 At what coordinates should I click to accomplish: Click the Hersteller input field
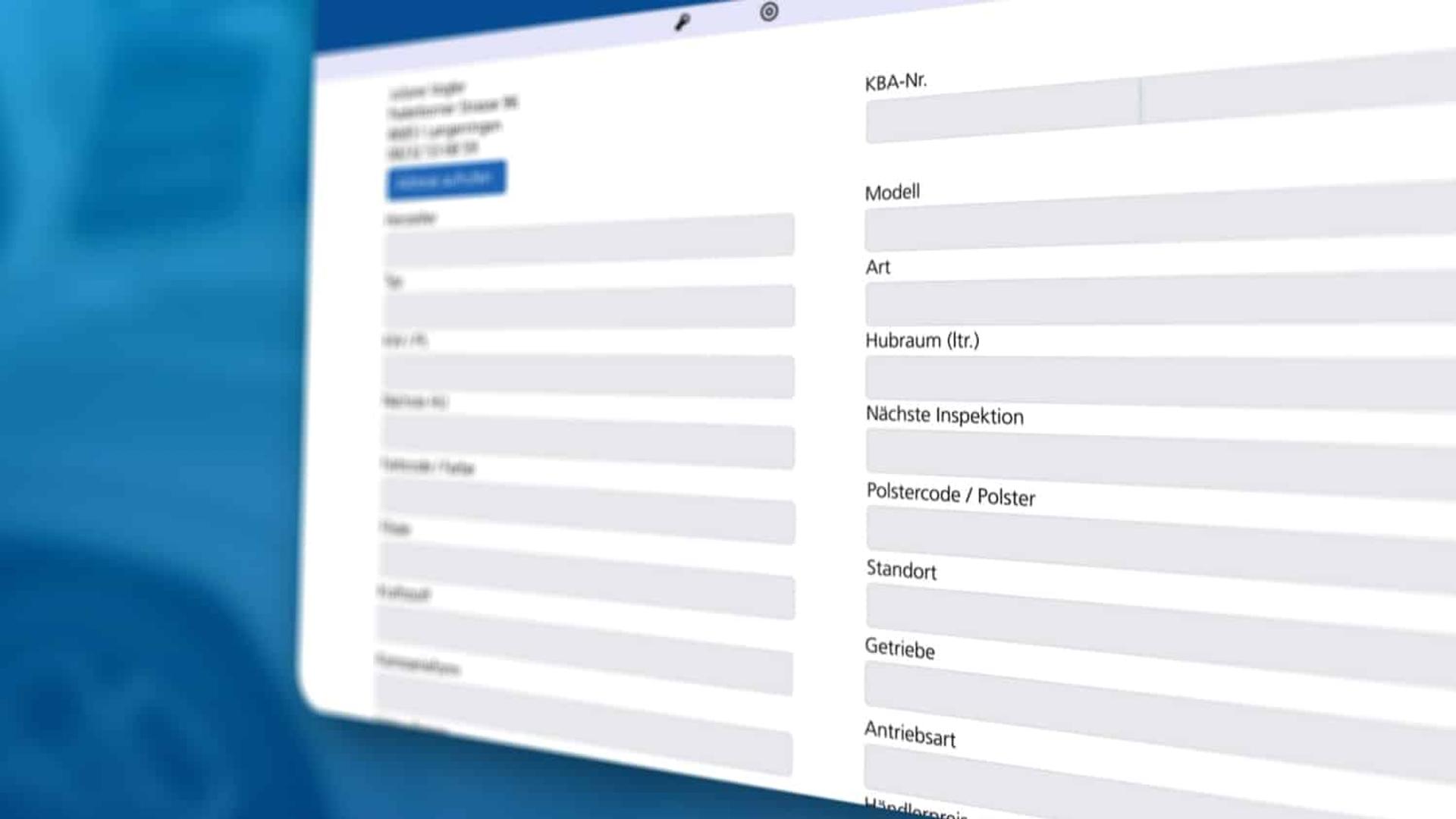click(589, 240)
